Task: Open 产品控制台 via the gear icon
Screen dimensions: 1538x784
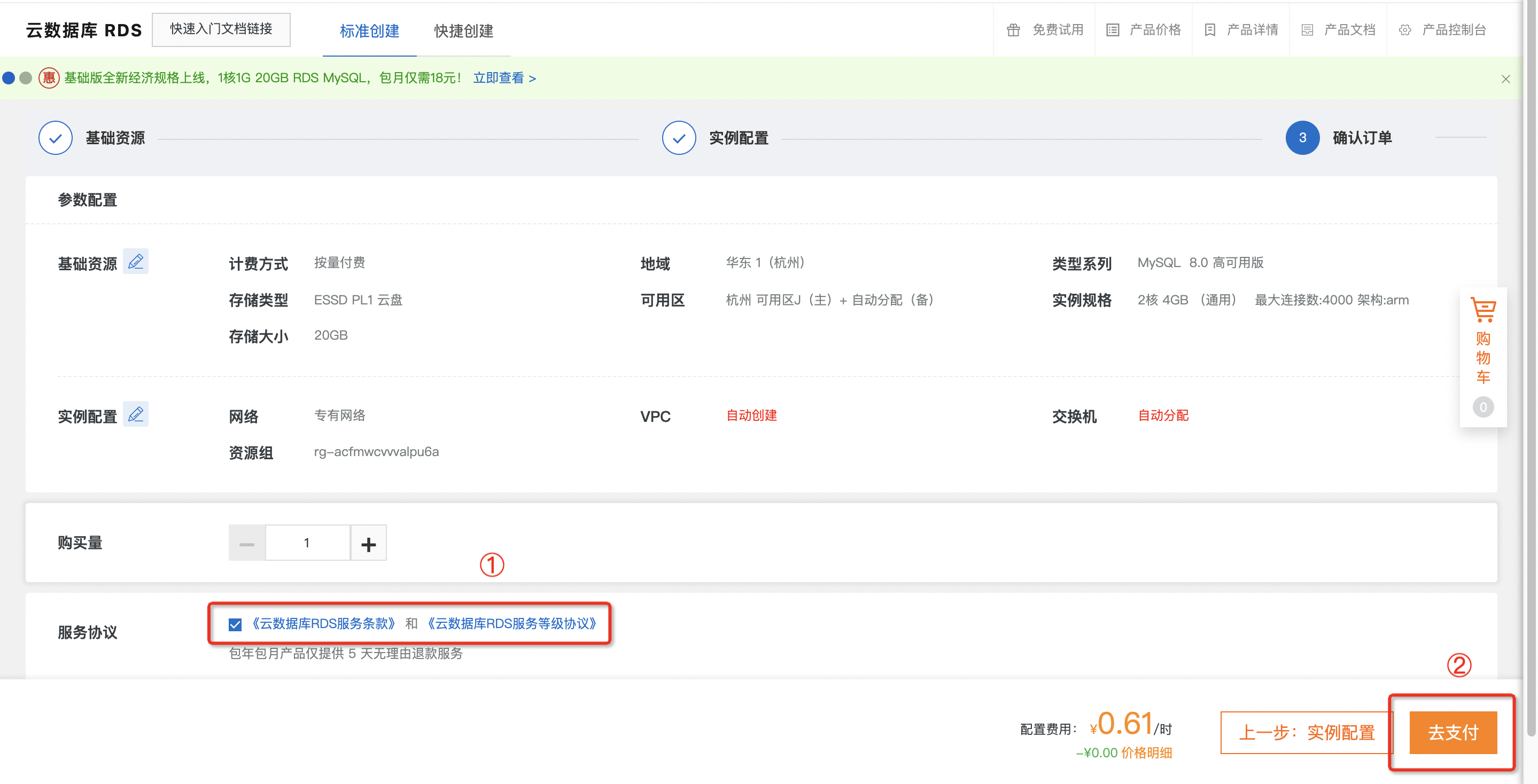Action: [1405, 30]
